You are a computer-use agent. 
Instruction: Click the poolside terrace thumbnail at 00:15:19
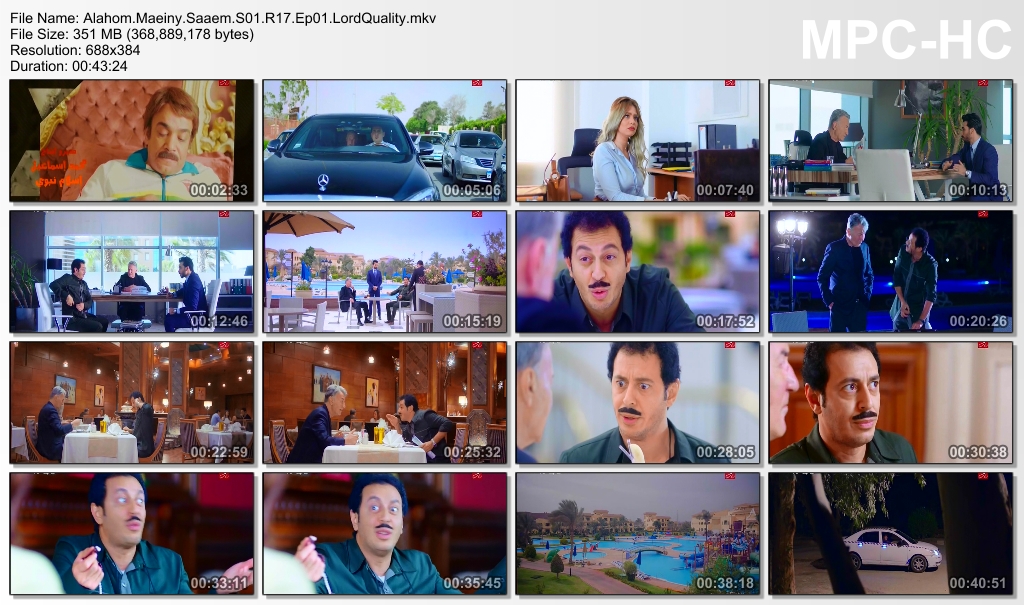coord(385,271)
